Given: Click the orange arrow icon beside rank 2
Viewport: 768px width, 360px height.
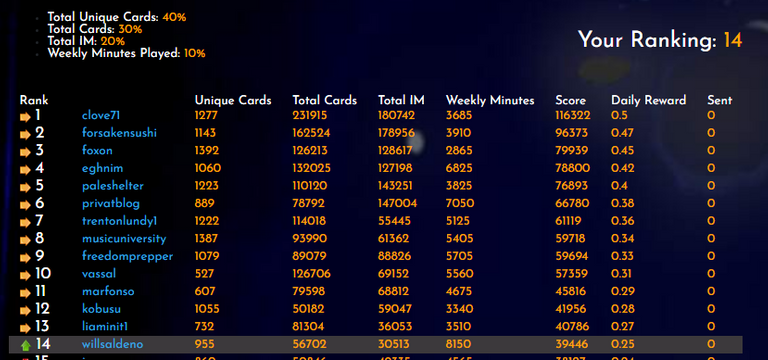Looking at the screenshot, I should click(x=25, y=135).
